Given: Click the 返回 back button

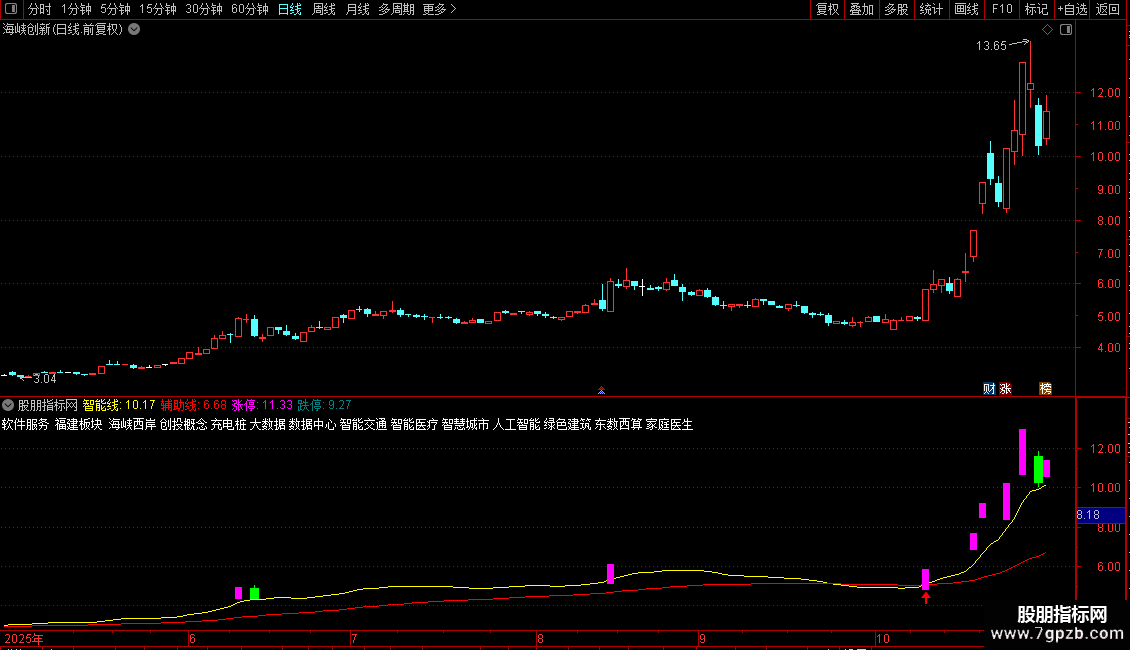Looking at the screenshot, I should (x=1108, y=9).
